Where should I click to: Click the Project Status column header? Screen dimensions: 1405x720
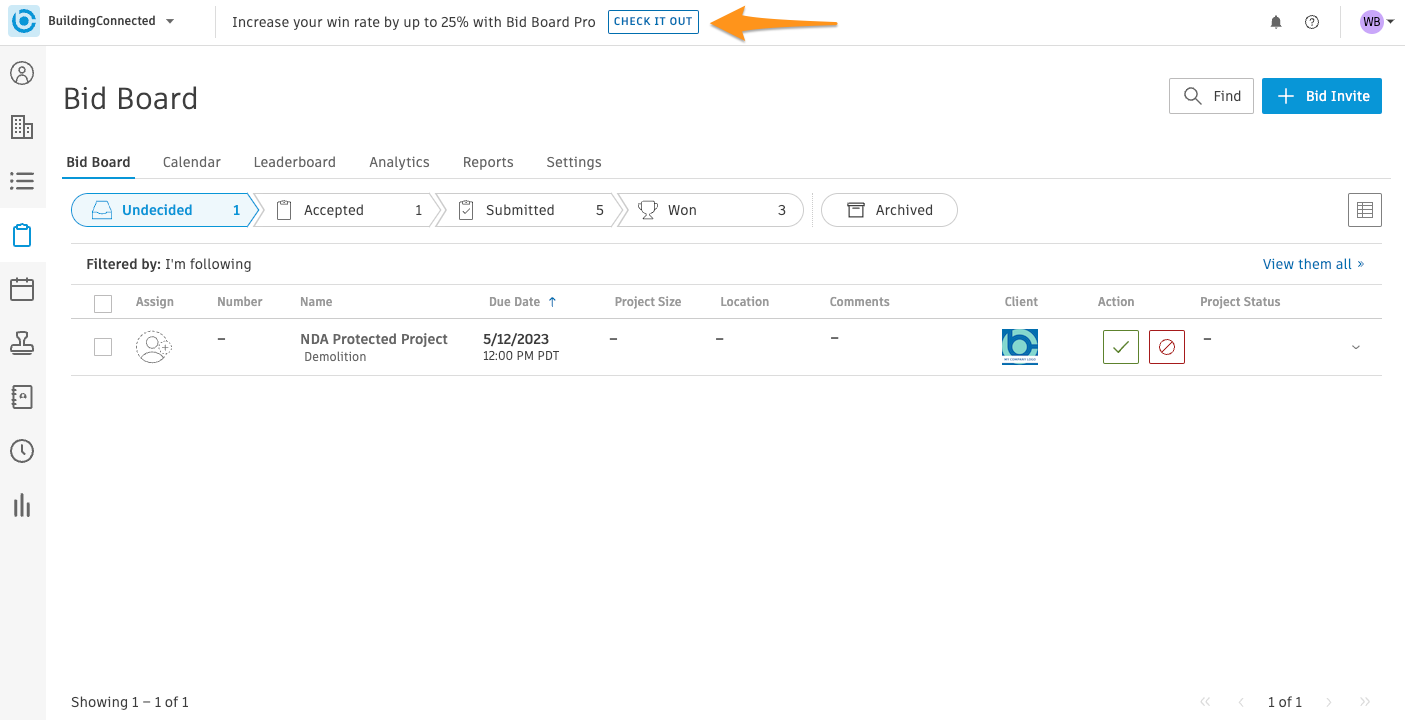(1240, 302)
